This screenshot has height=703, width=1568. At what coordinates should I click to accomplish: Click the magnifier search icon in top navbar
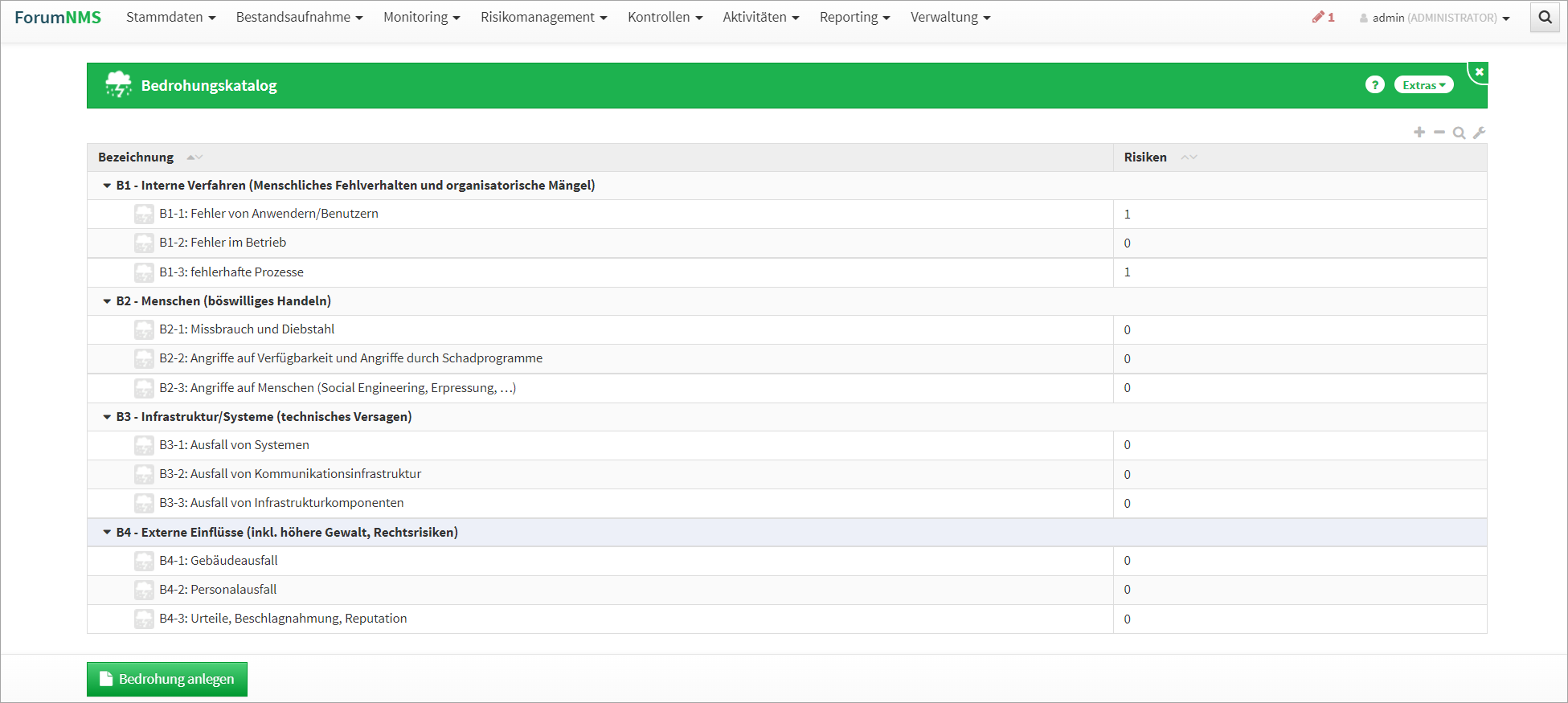coord(1545,17)
